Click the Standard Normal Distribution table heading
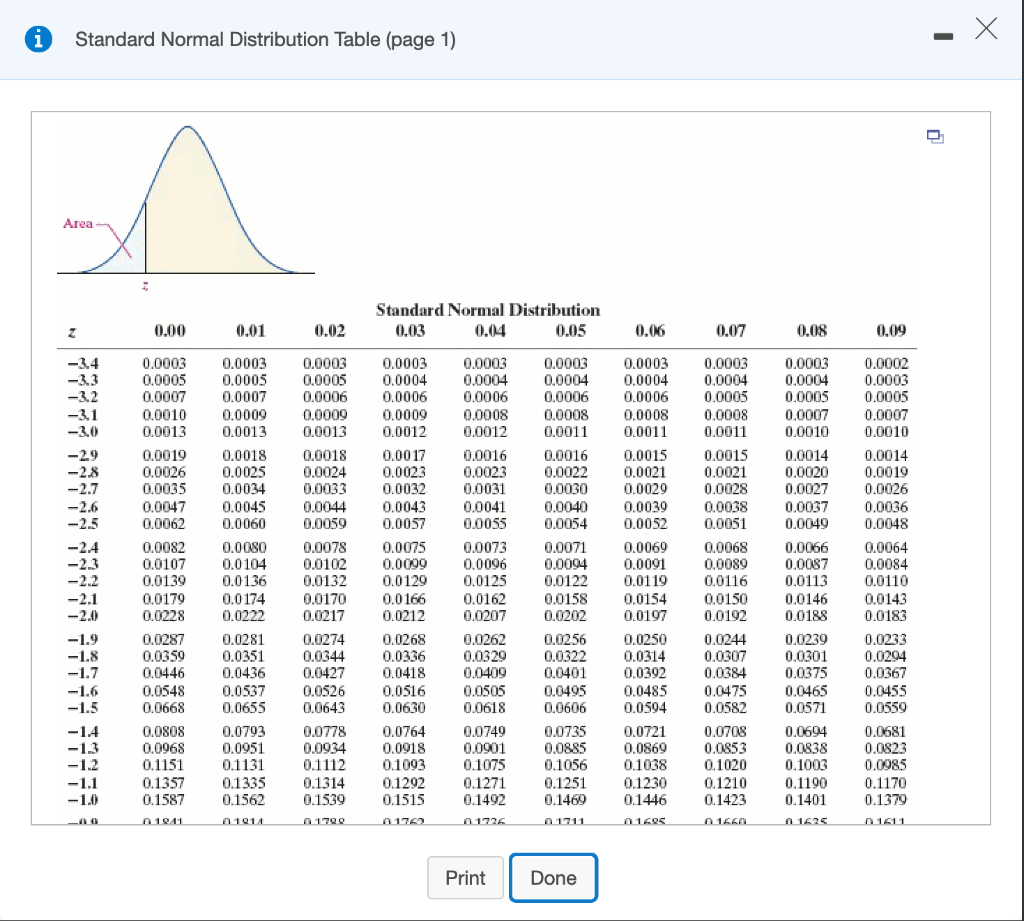1024x921 pixels. (489, 309)
